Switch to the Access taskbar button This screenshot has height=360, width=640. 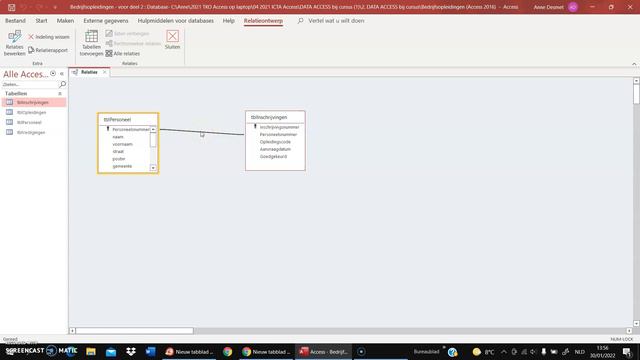323,351
